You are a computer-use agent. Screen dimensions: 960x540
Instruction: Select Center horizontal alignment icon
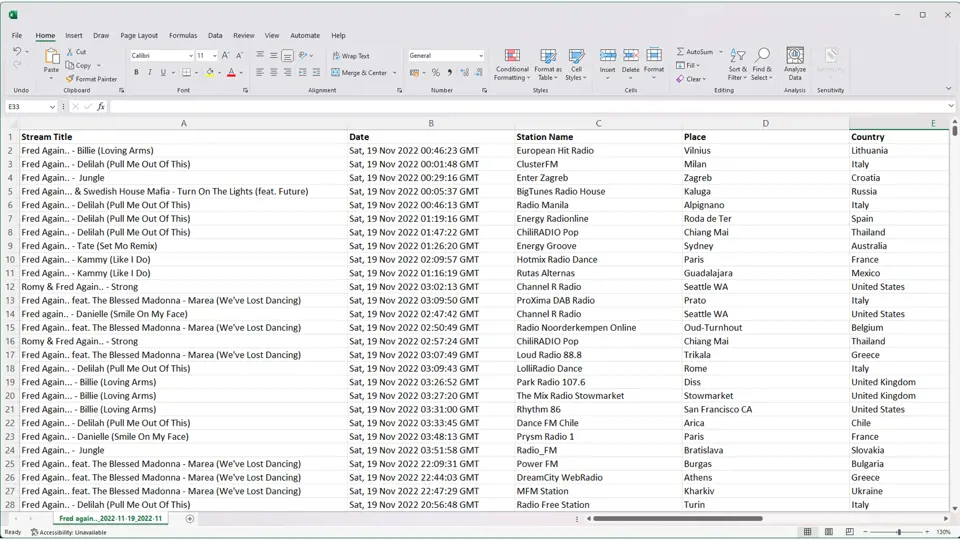pyautogui.click(x=274, y=72)
